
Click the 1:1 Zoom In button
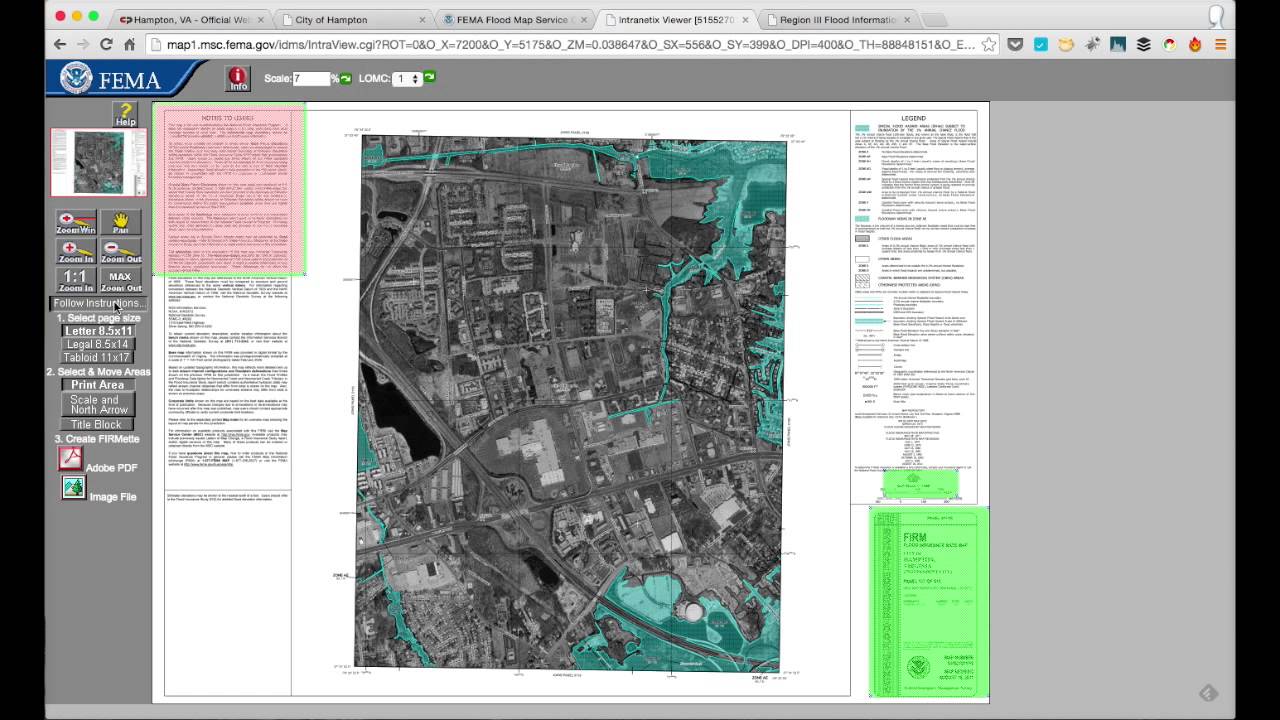[75, 280]
